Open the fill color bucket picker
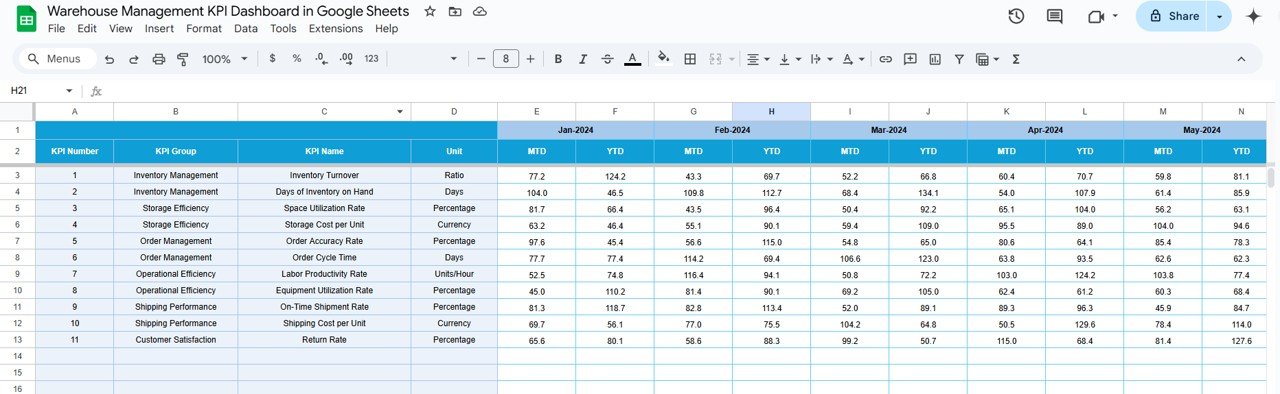1280x394 pixels. [663, 59]
